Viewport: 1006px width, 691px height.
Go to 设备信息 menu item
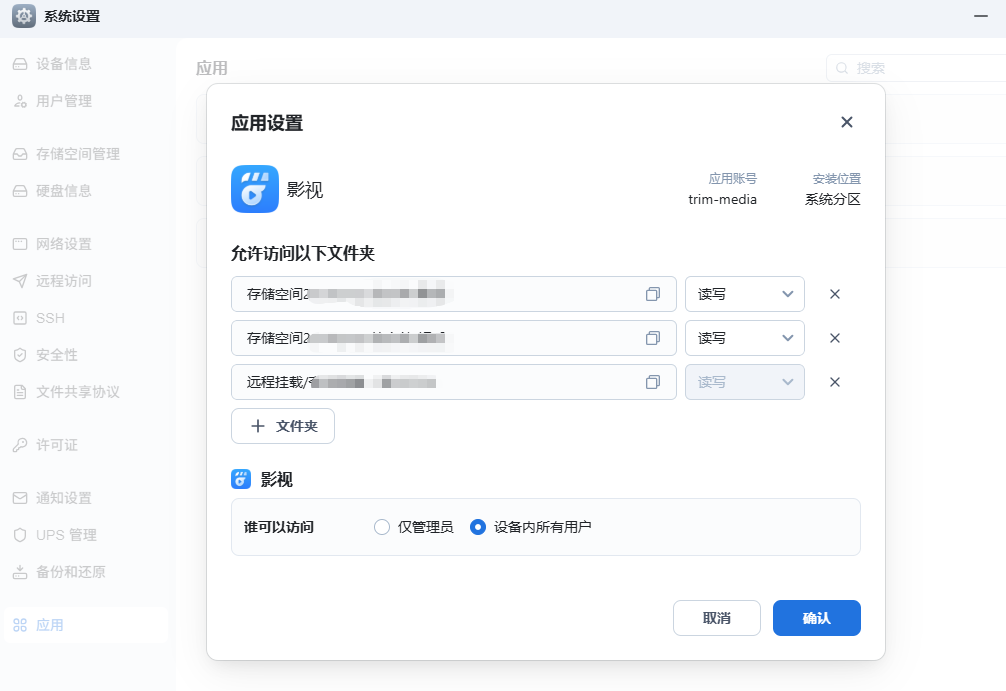point(64,64)
